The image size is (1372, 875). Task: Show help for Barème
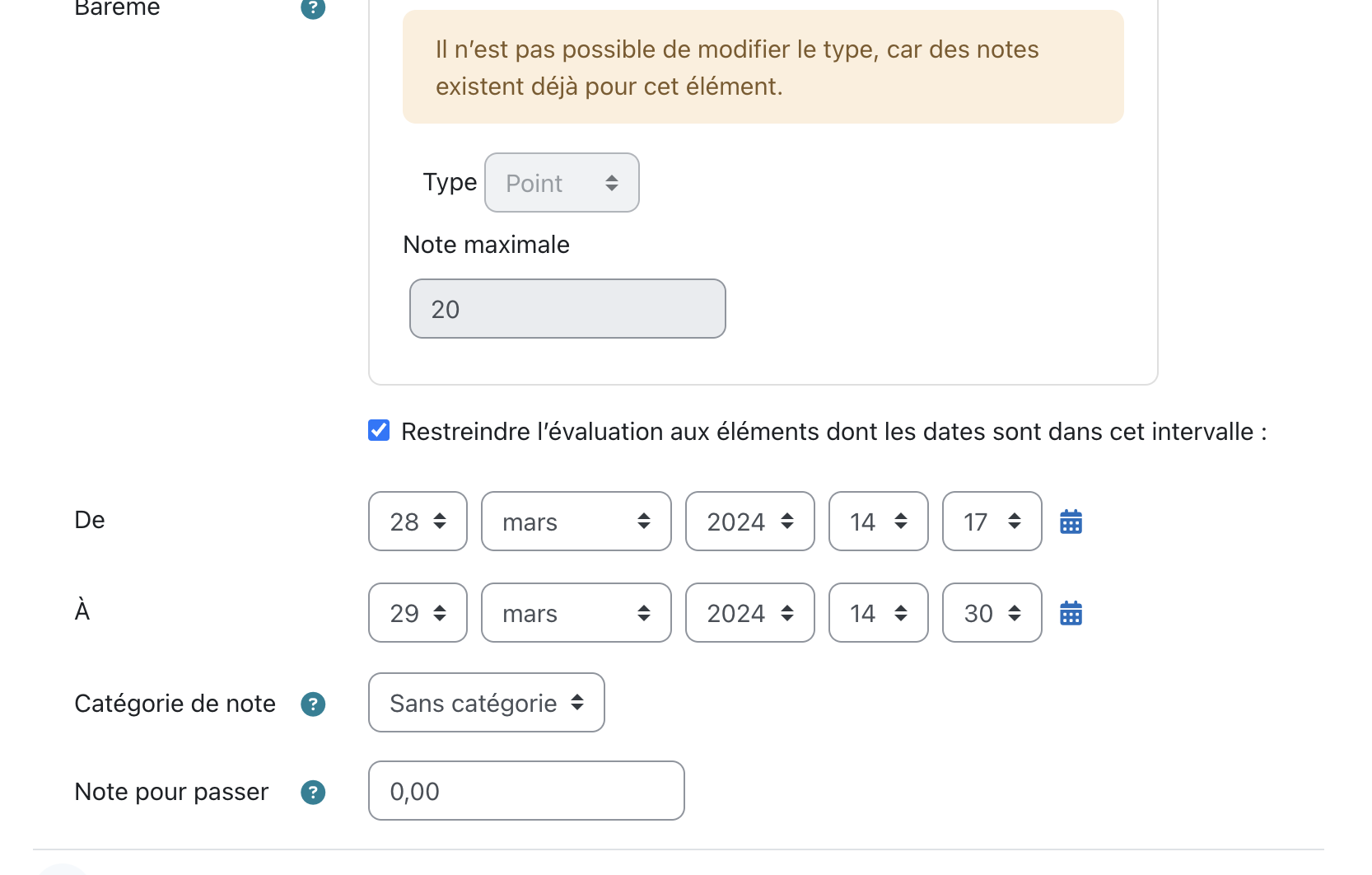(313, 7)
